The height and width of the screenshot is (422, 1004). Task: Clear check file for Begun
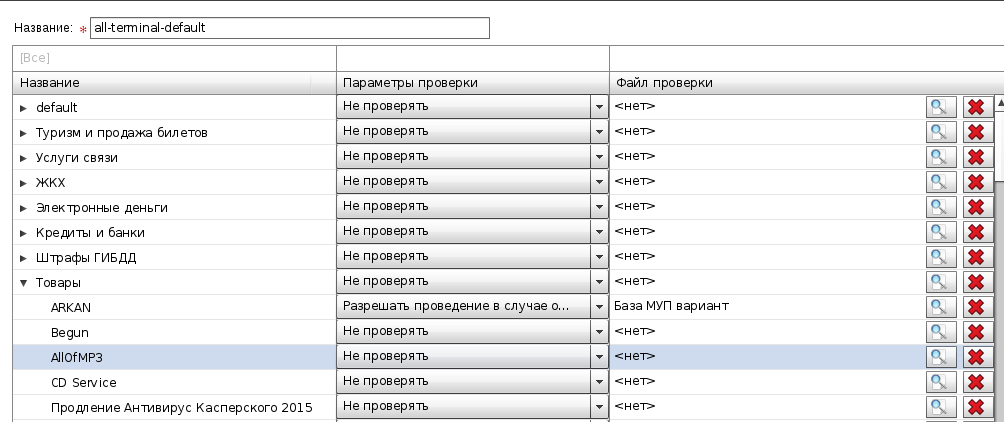pos(976,332)
